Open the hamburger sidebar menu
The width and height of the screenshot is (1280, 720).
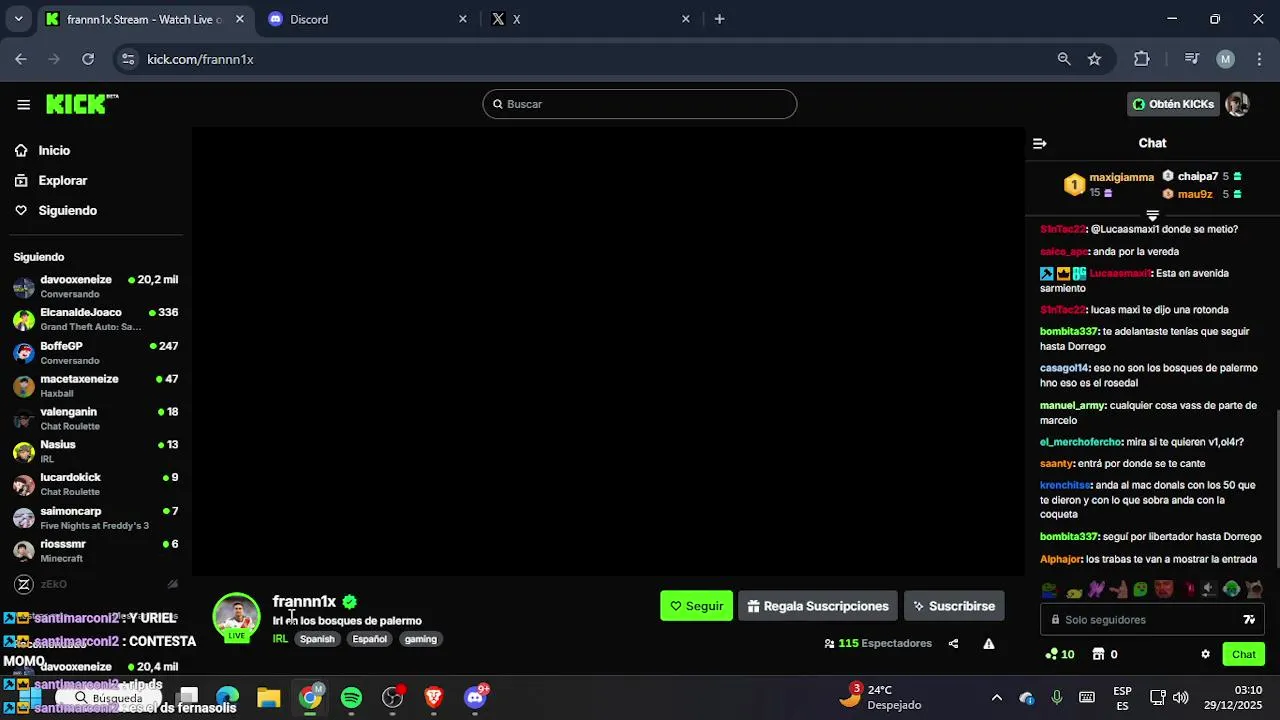pos(23,104)
